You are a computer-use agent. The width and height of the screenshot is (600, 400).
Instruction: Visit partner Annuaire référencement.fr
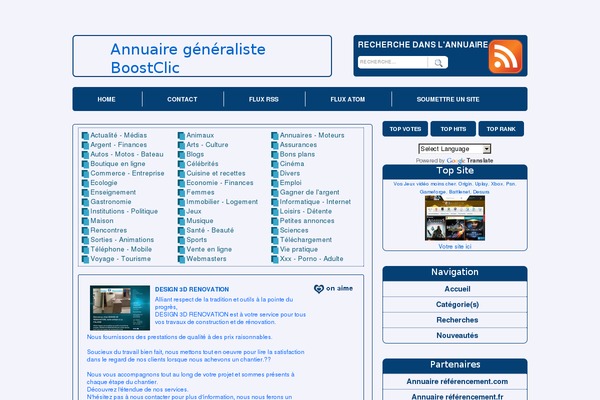[x=457, y=396]
